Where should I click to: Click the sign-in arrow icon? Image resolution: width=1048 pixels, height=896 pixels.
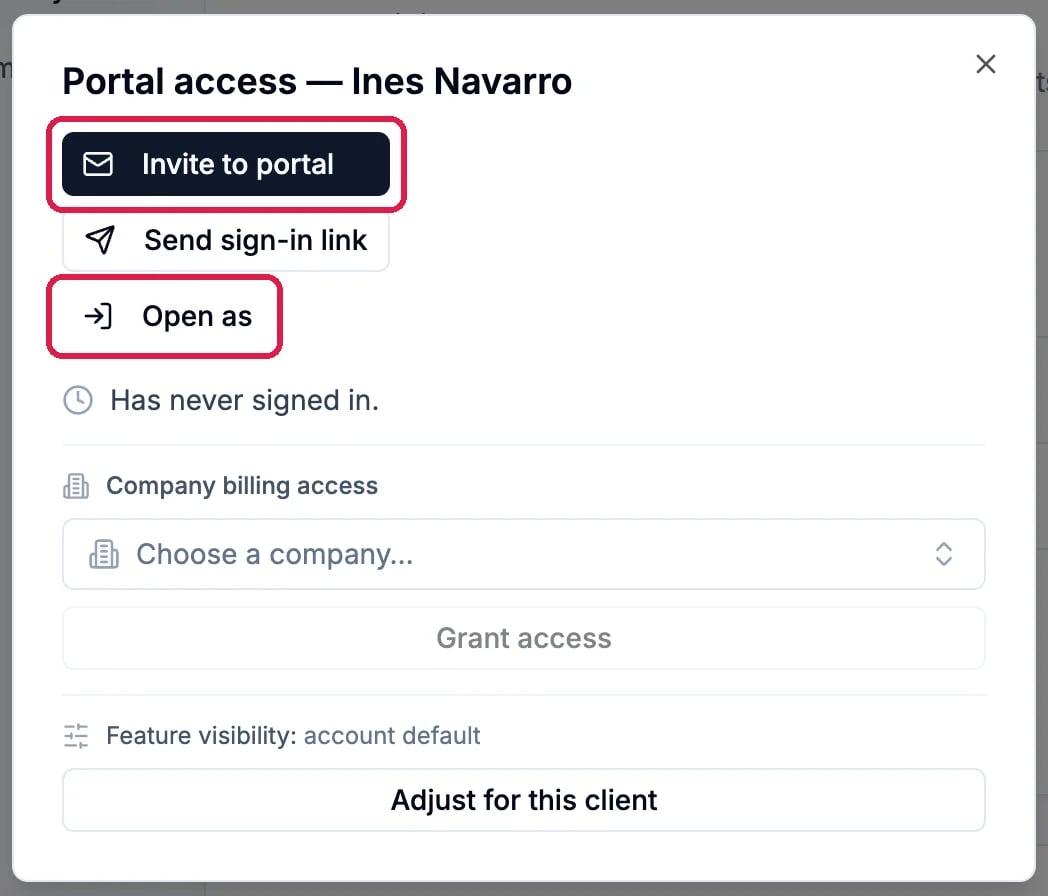[98, 316]
